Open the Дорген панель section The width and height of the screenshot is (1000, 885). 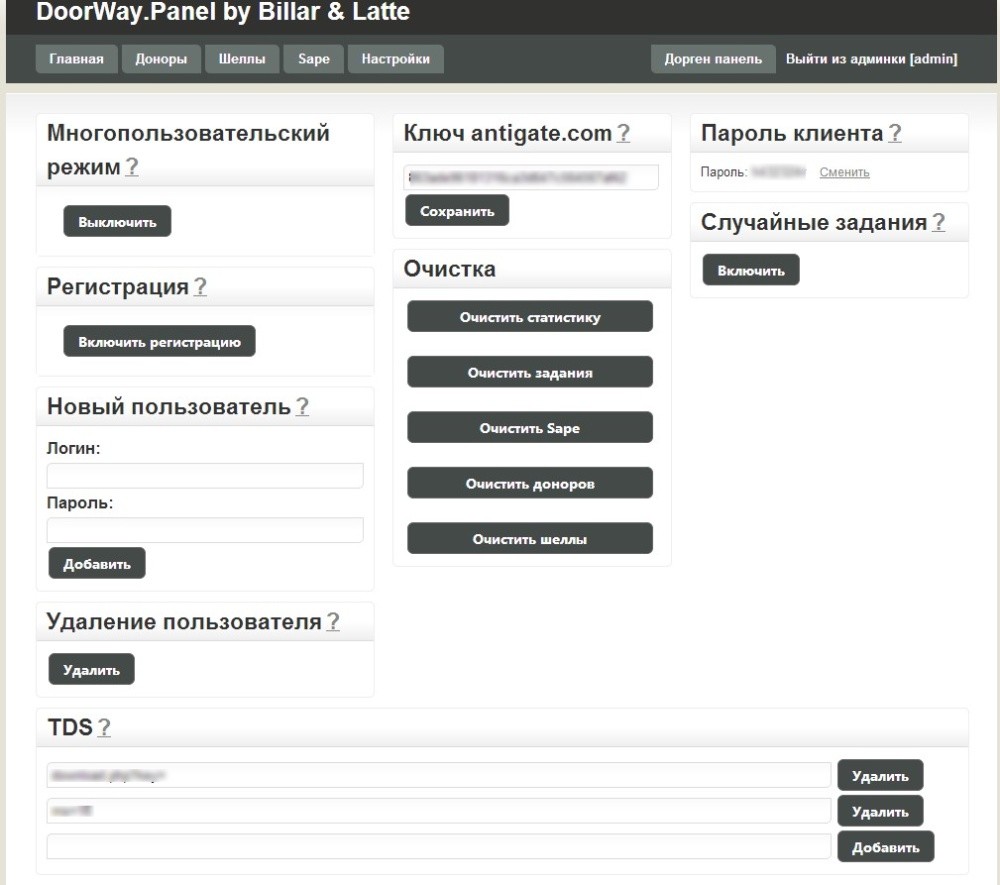pyautogui.click(x=712, y=59)
